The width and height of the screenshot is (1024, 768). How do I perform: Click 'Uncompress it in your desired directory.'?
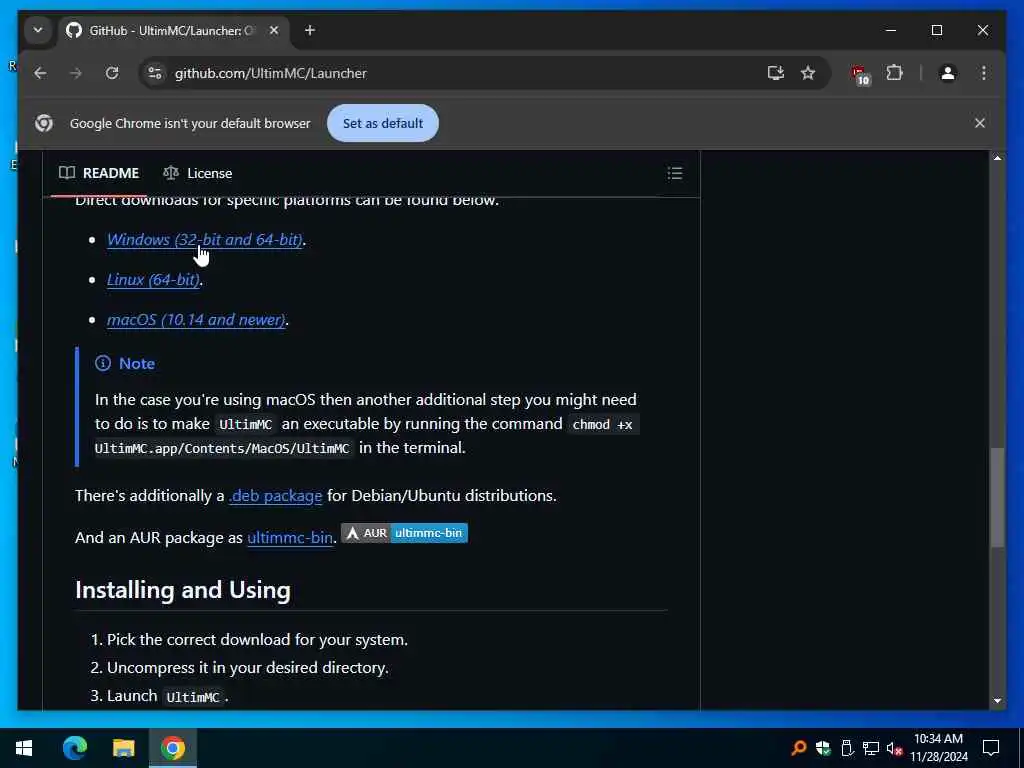(x=248, y=667)
